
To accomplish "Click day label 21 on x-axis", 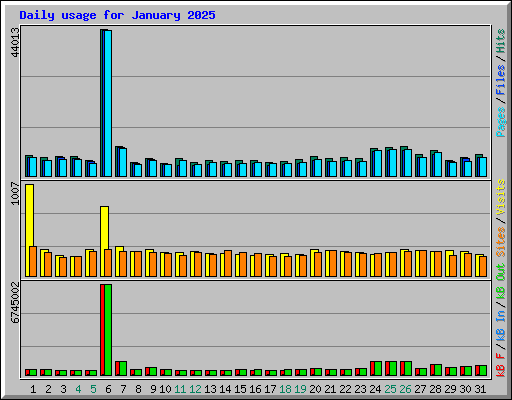I will [330, 389].
